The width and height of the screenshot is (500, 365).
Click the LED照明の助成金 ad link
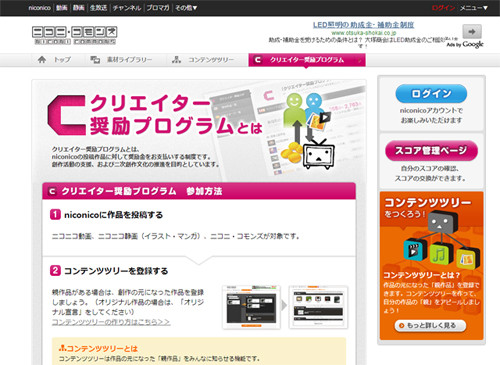coord(363,25)
